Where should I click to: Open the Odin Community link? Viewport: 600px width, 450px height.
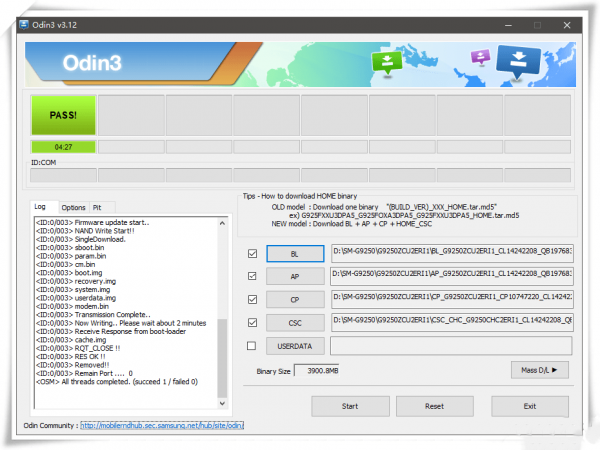(x=162, y=426)
